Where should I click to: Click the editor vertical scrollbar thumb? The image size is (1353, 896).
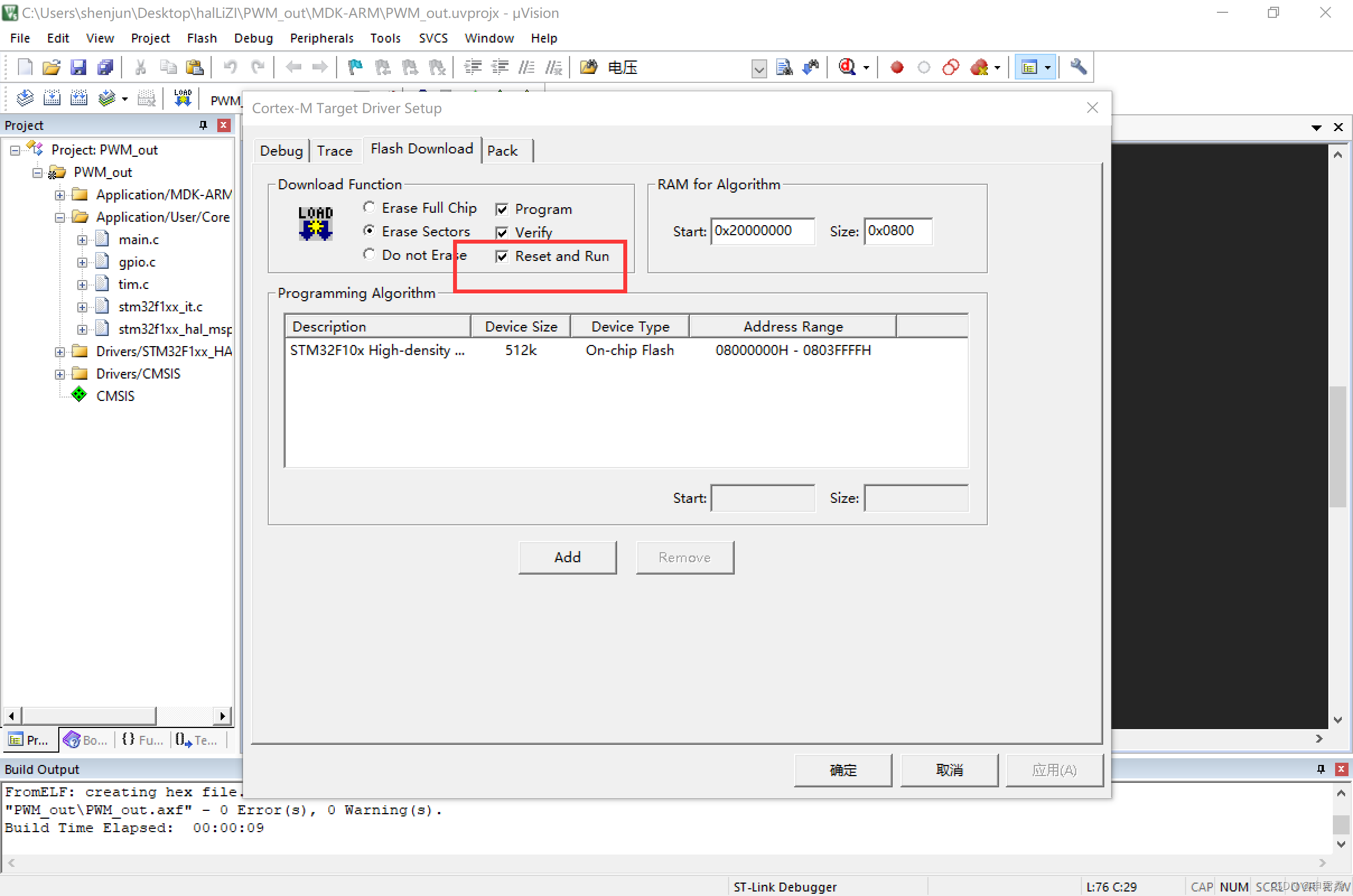pos(1337,447)
